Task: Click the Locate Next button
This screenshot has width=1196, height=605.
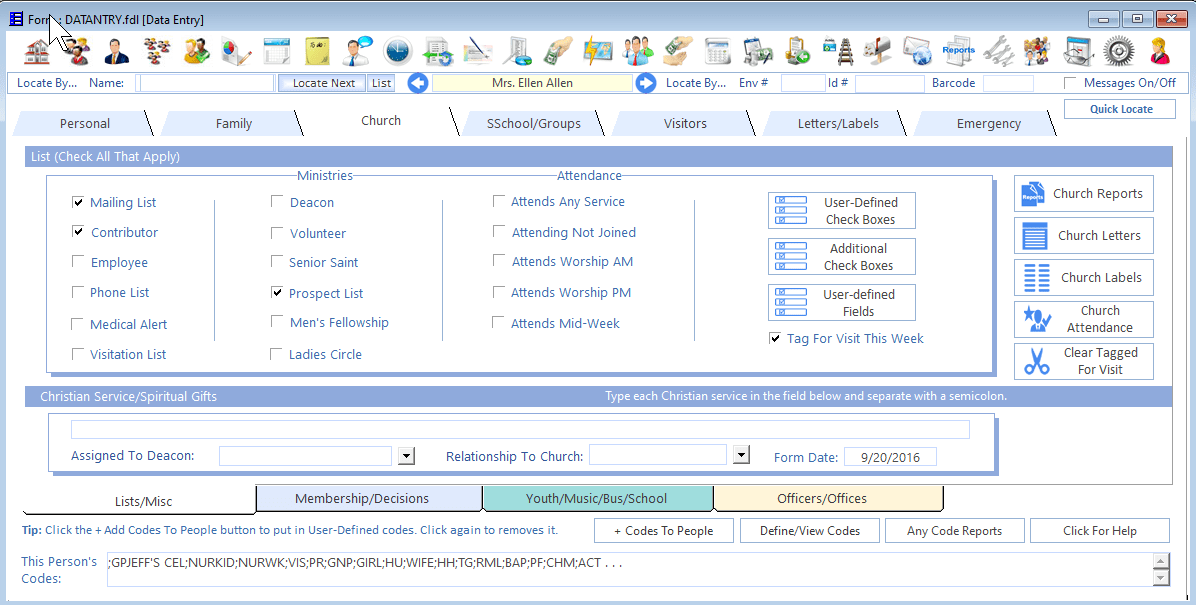Action: coord(323,83)
